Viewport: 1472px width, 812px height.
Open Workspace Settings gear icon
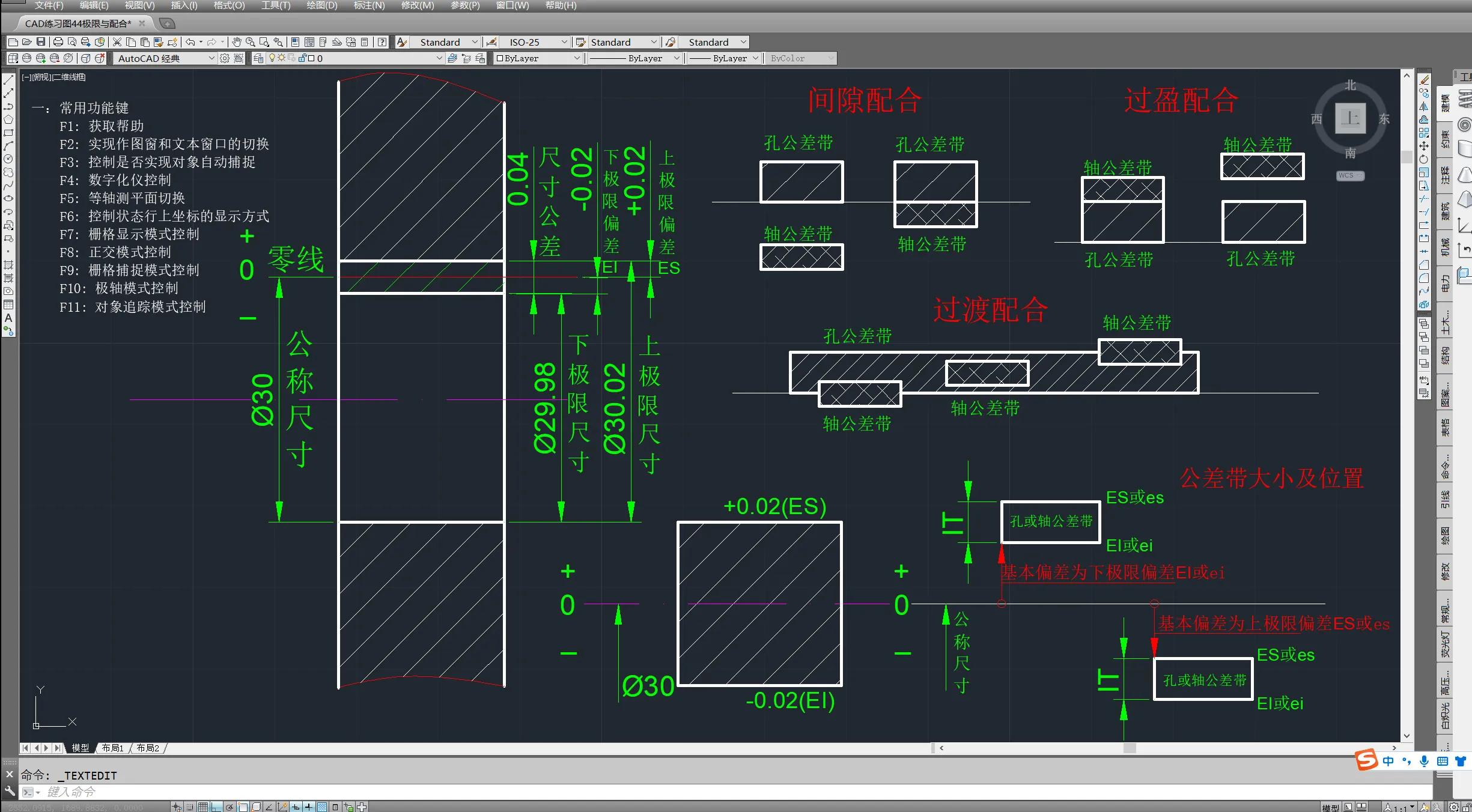[x=225, y=58]
